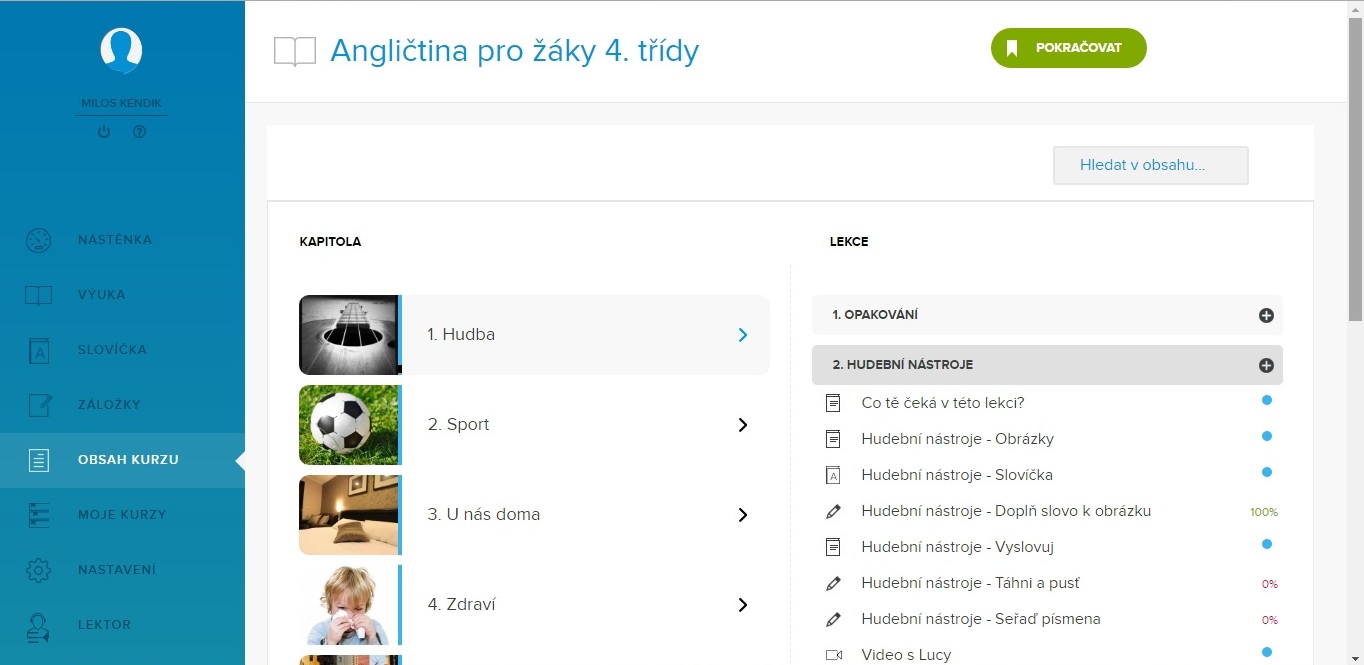
Task: Click the 100% progress indicator
Action: click(1264, 512)
